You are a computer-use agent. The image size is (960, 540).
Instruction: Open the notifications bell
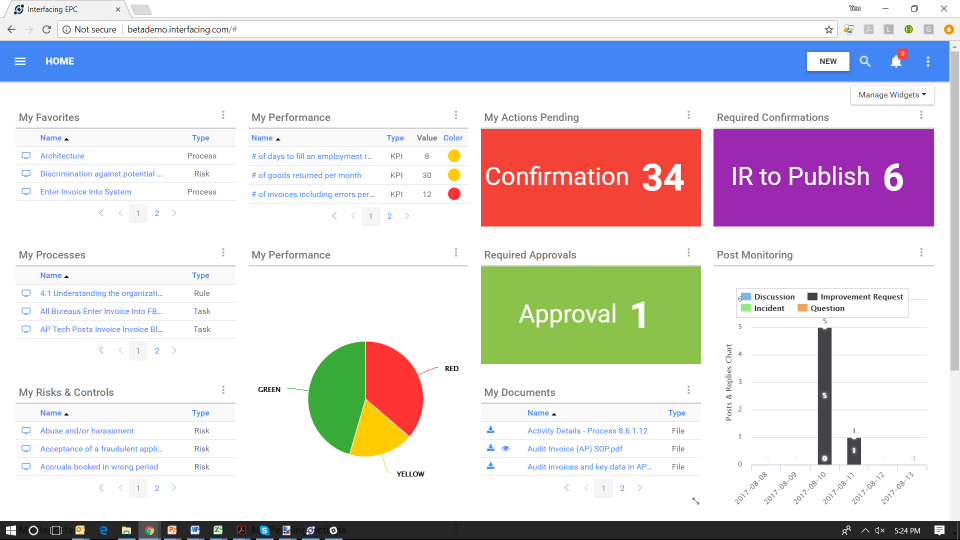(x=896, y=61)
